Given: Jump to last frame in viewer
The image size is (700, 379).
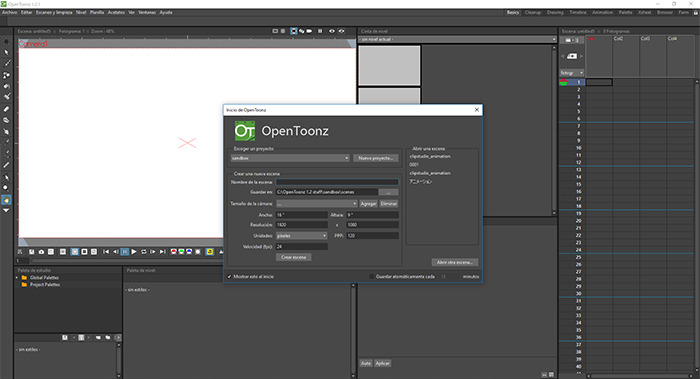Looking at the screenshot, I should 162,252.
